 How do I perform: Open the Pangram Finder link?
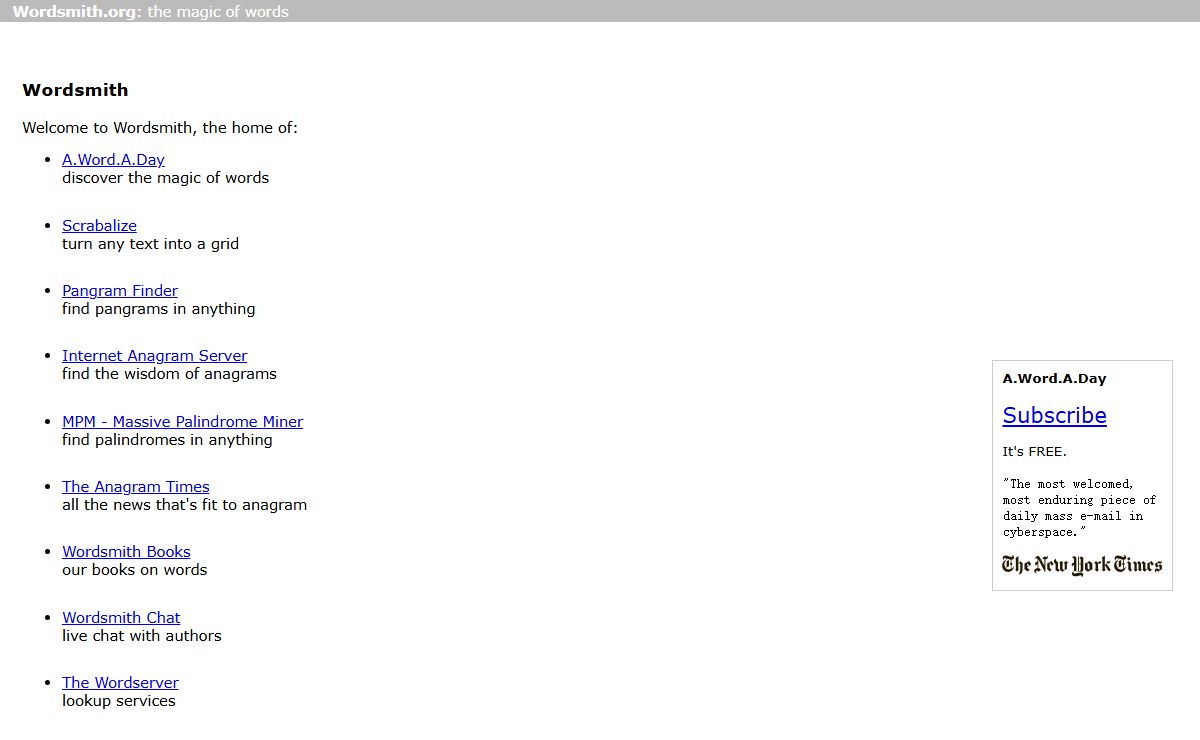click(120, 291)
